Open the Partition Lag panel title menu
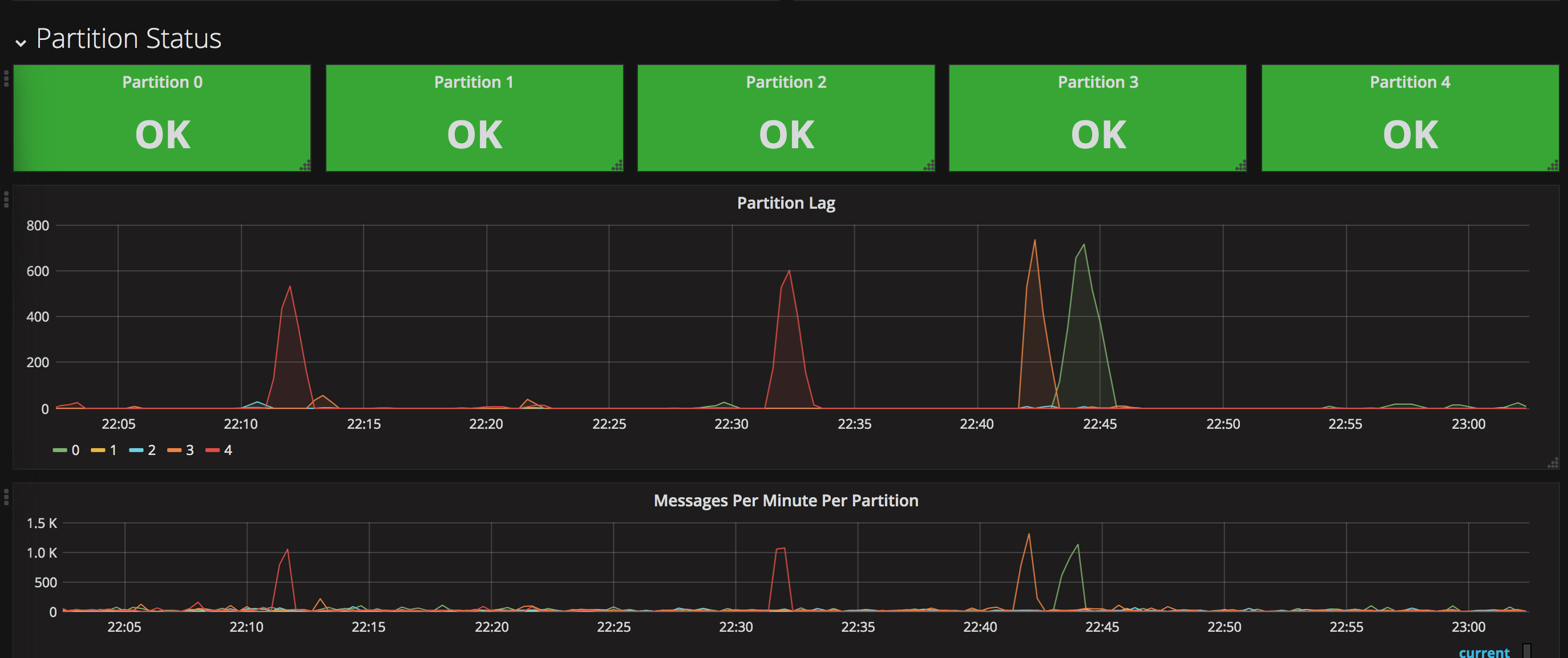 (x=785, y=203)
